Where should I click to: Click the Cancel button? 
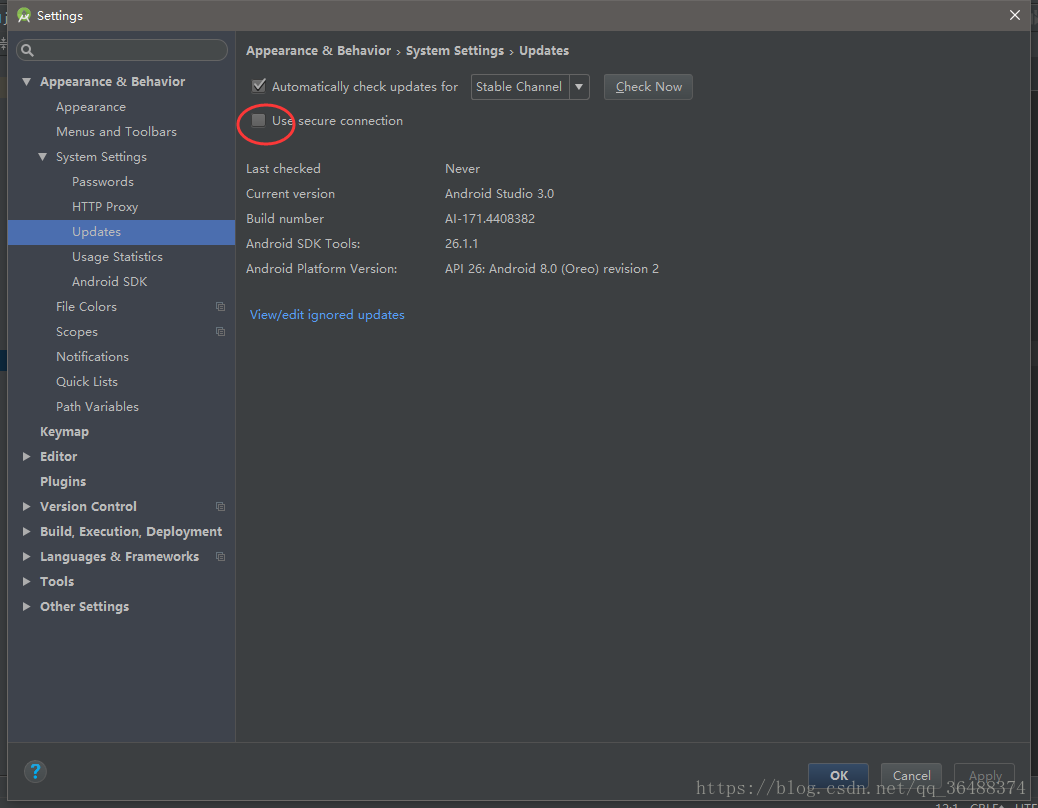(911, 776)
